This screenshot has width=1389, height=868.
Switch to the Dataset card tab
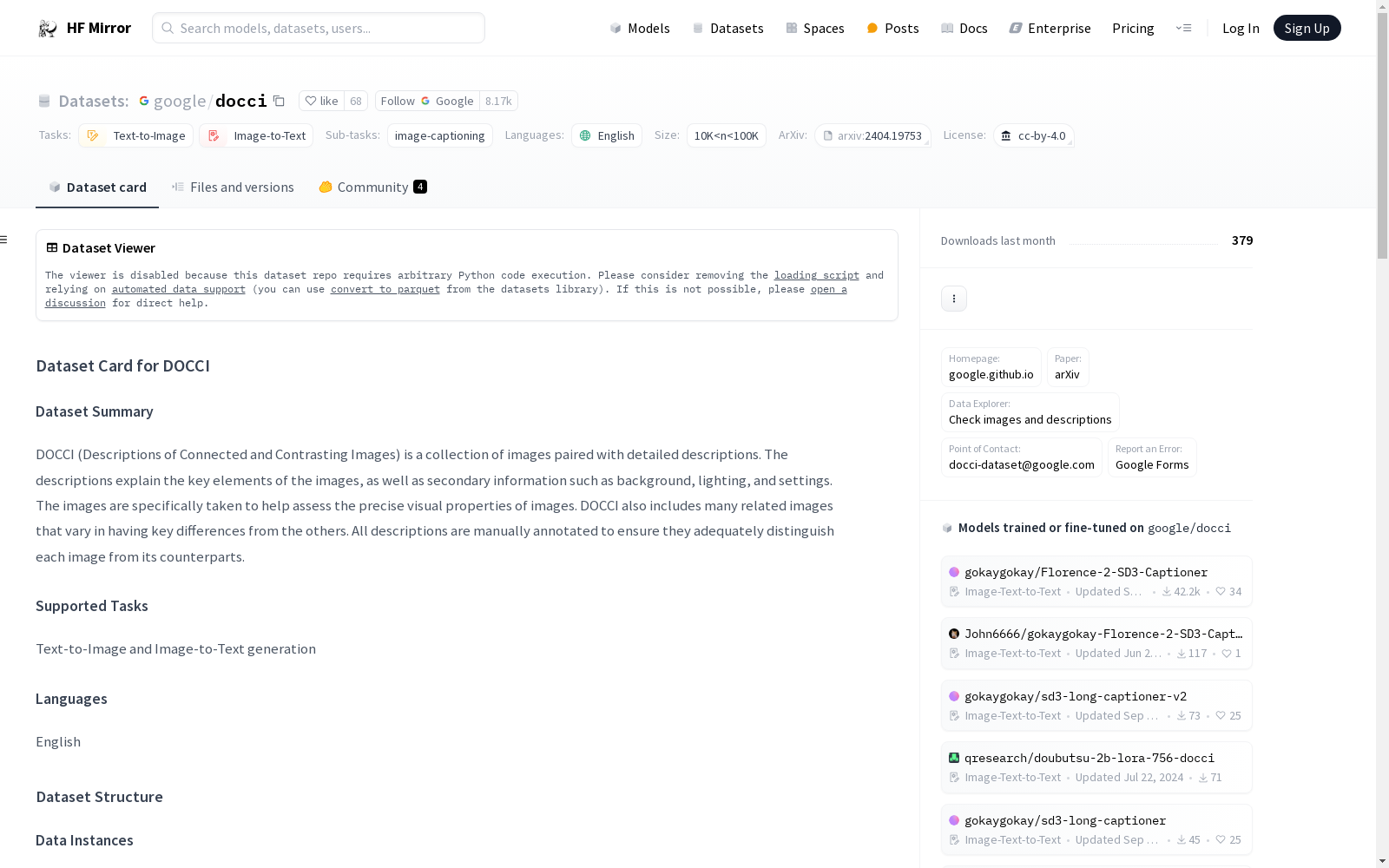pos(97,187)
